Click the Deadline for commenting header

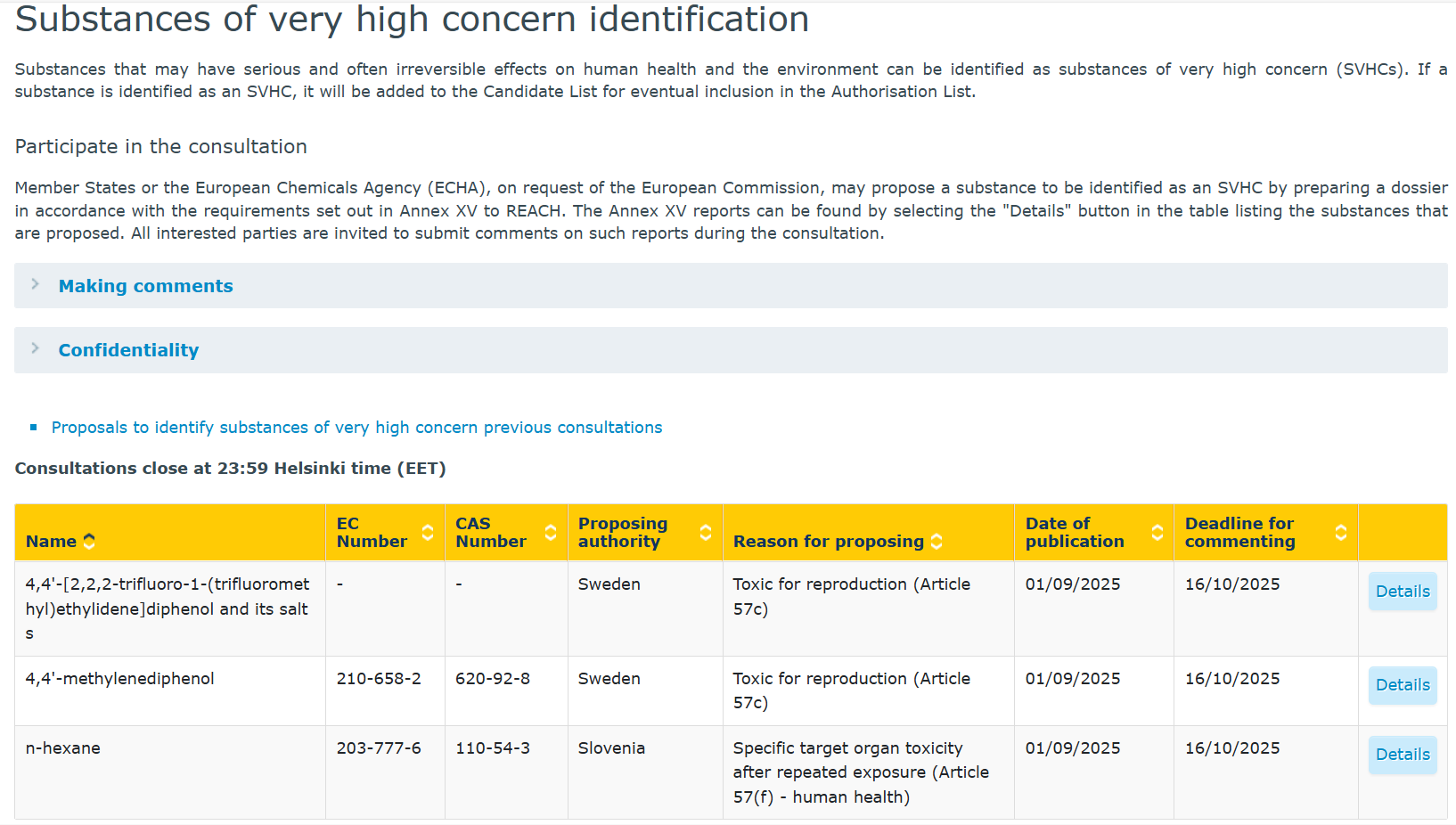tap(1239, 532)
